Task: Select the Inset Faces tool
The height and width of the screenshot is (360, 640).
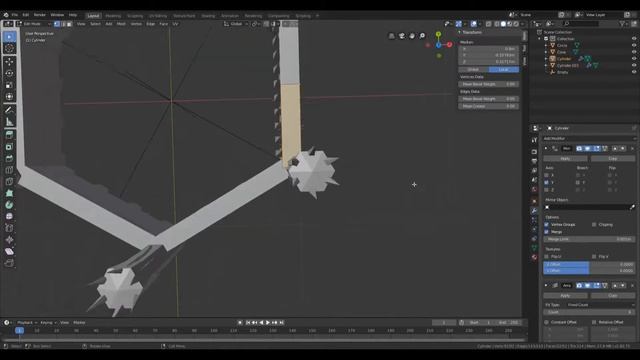Action: tap(9, 147)
